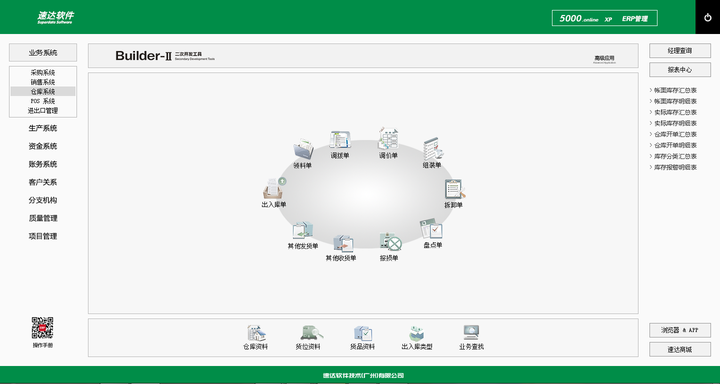Image resolution: width=720 pixels, height=384 pixels.
Task: Open the 盘点单 icon
Action: 431,229
